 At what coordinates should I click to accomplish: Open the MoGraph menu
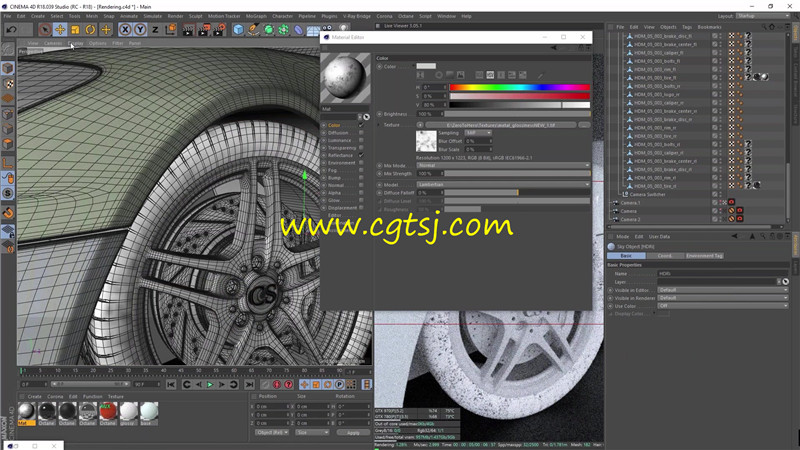click(x=256, y=16)
